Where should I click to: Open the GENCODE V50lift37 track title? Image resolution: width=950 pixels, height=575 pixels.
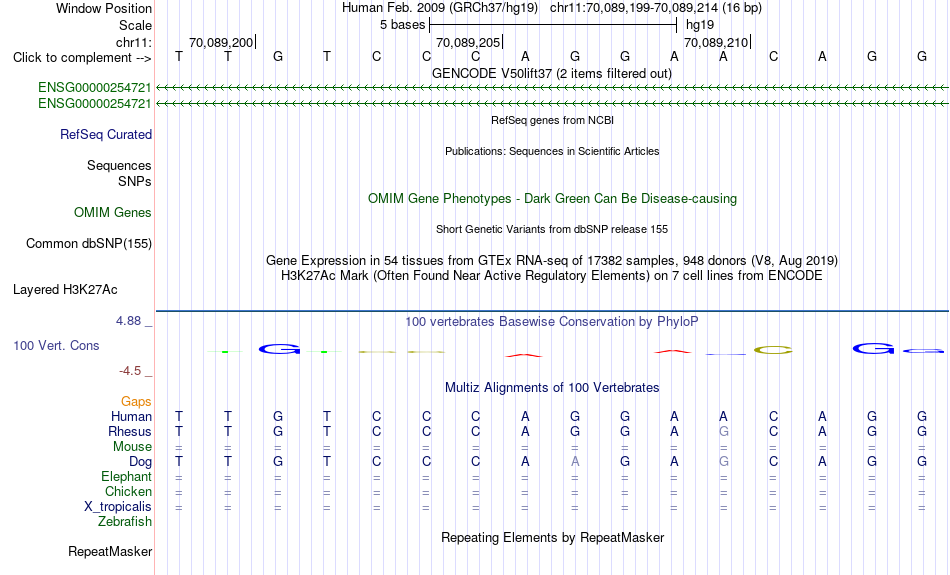click(551, 73)
